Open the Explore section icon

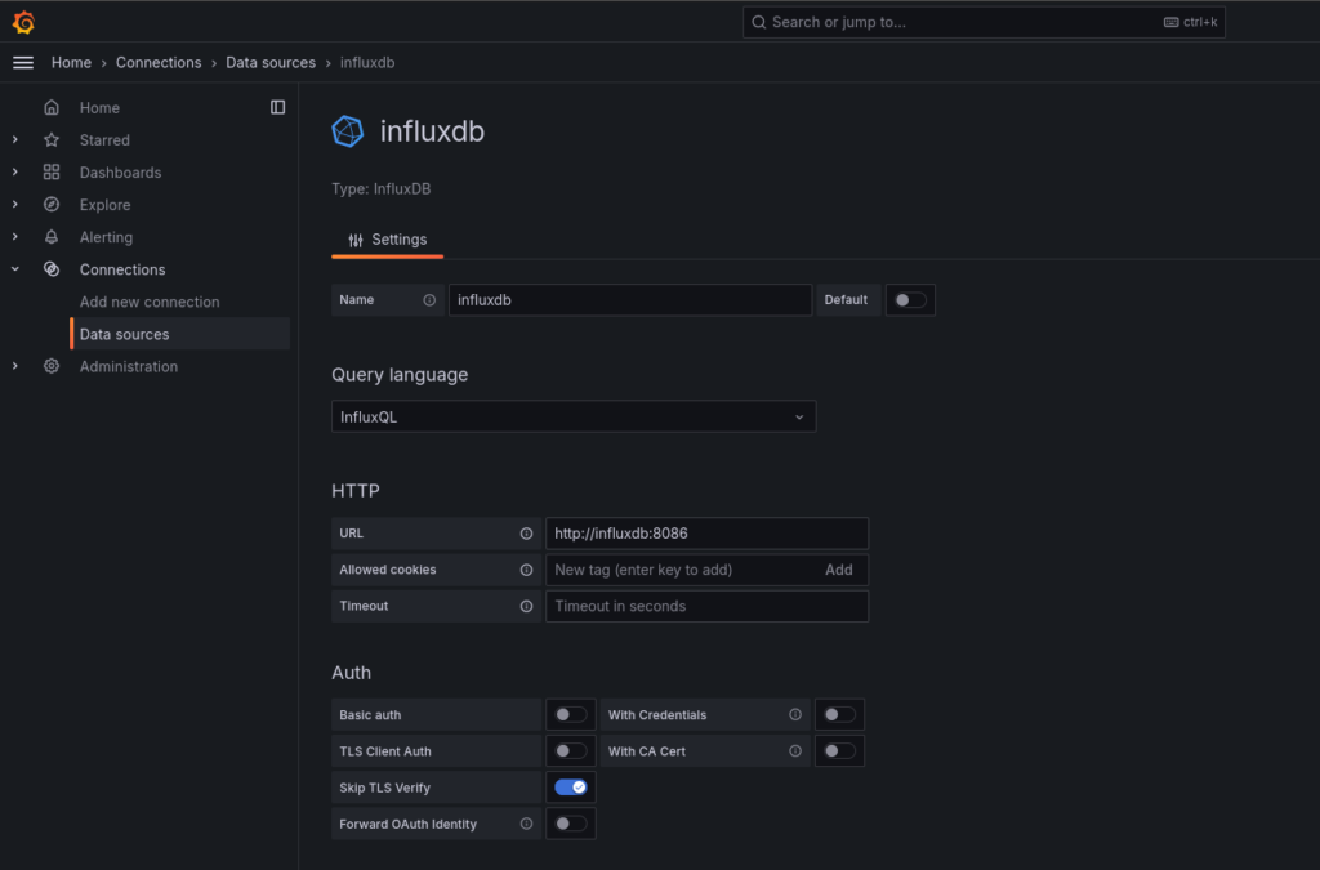coord(51,204)
